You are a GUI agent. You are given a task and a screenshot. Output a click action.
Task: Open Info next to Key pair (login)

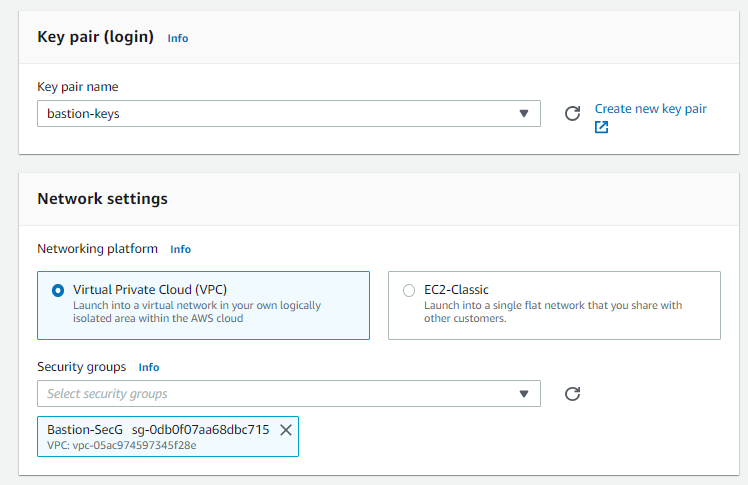click(178, 38)
